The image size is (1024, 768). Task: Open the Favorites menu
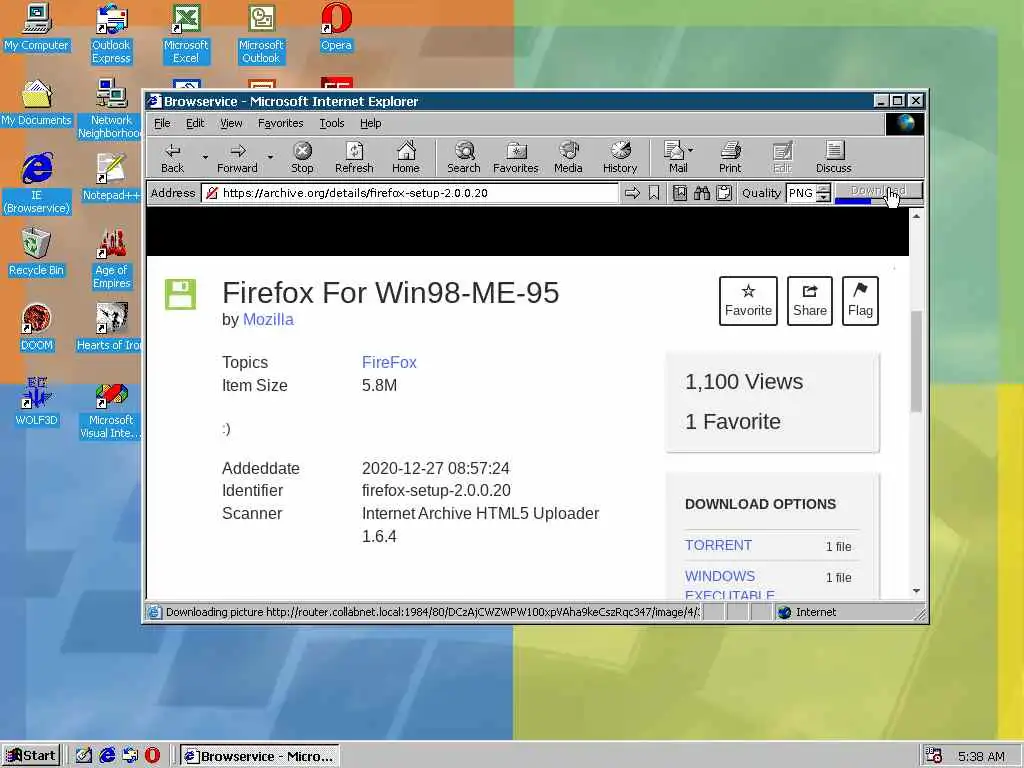click(x=280, y=123)
